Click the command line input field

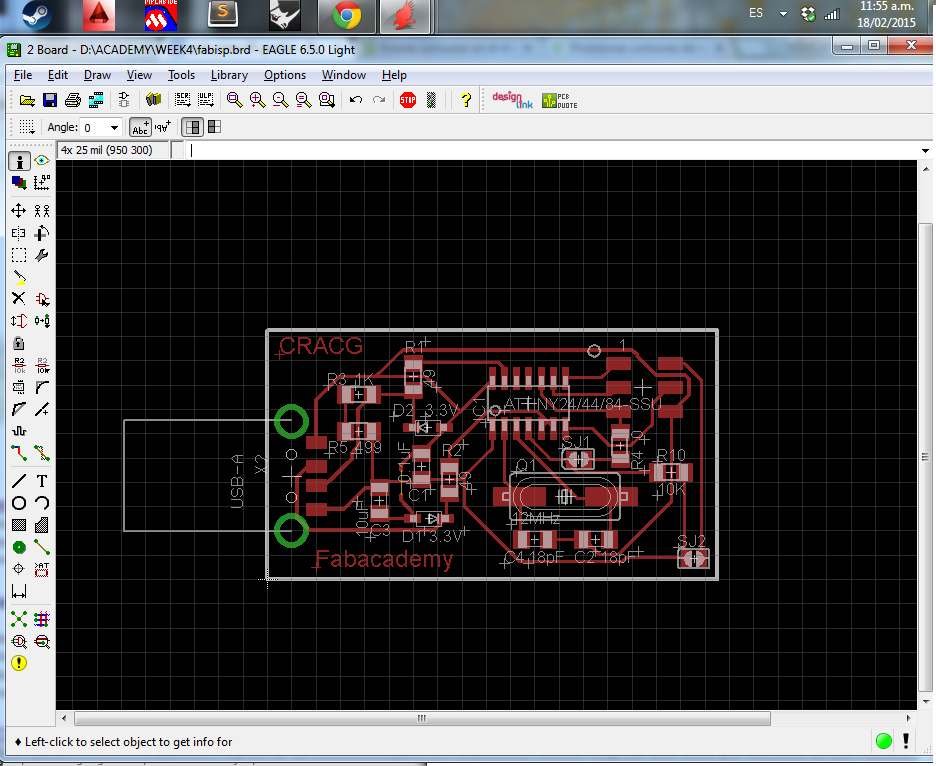(x=552, y=150)
